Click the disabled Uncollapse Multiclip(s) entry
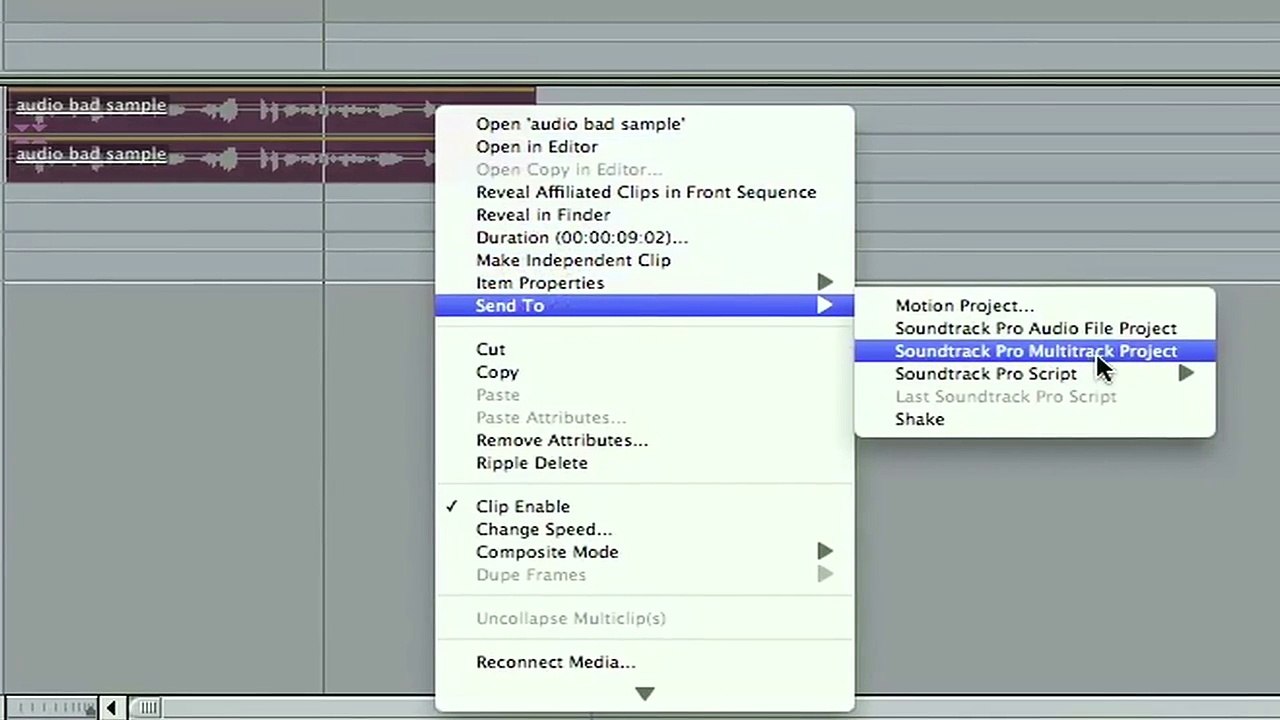Viewport: 1280px width, 720px height. (x=645, y=618)
